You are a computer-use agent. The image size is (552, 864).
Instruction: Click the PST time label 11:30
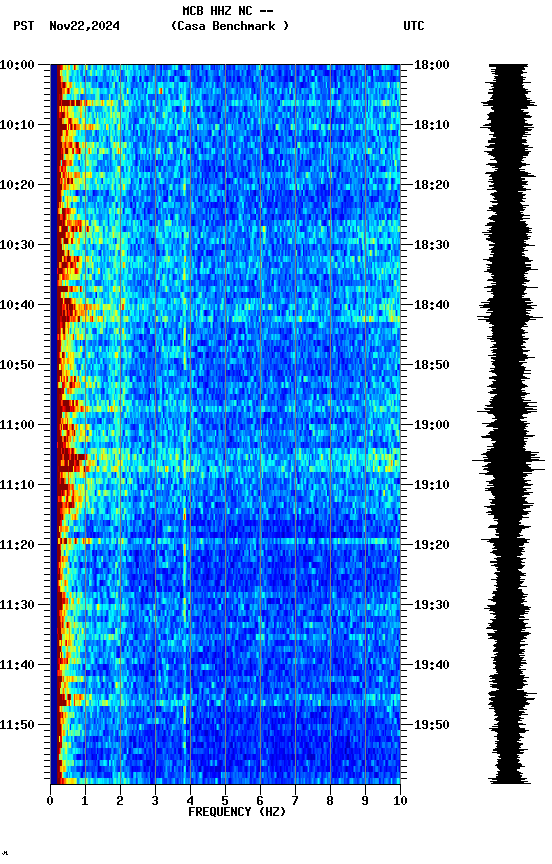point(17,606)
